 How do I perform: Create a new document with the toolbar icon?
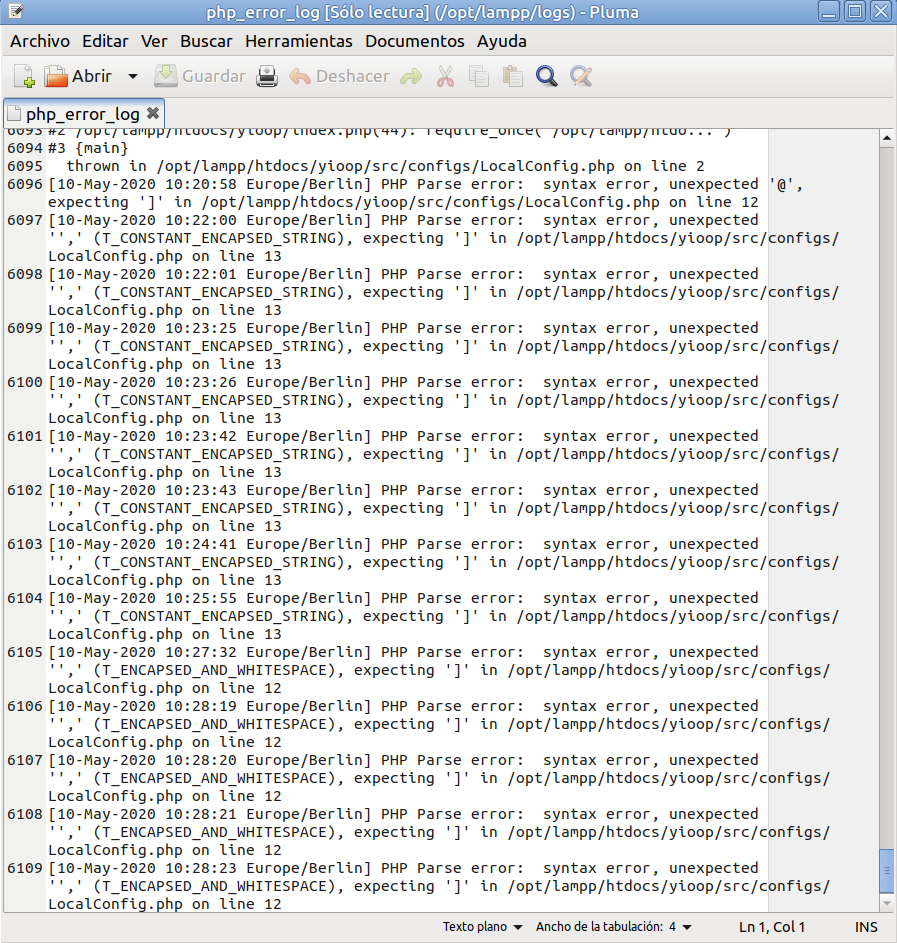(24, 76)
